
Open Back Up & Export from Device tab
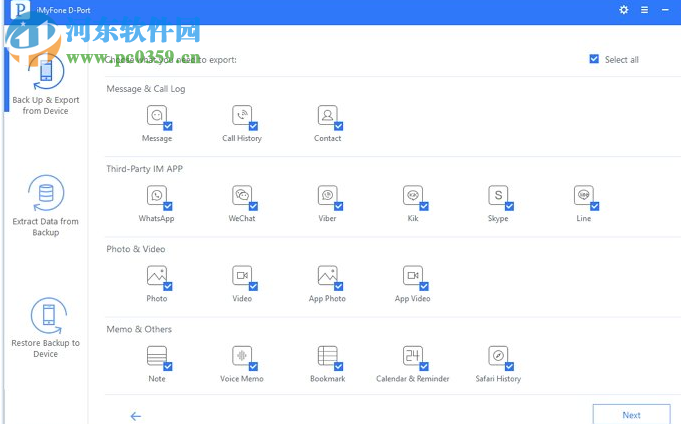click(46, 86)
